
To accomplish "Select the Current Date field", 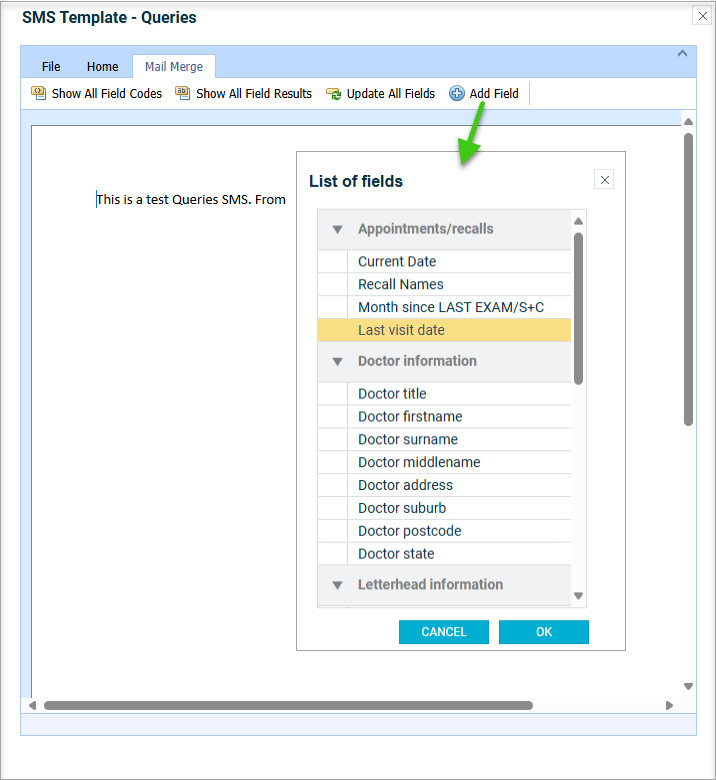I will point(444,261).
